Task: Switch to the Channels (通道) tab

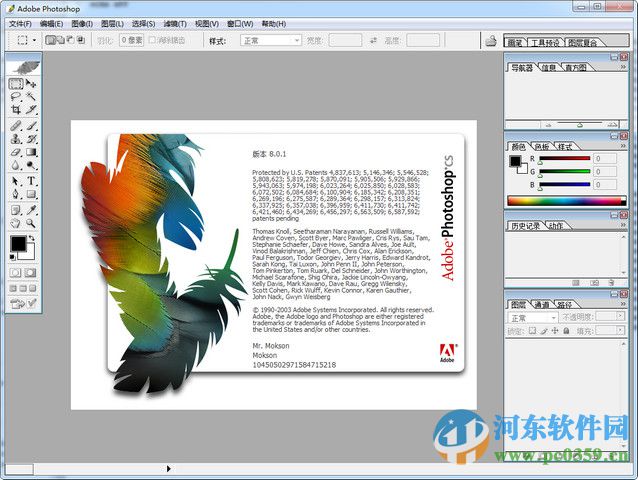Action: point(542,304)
